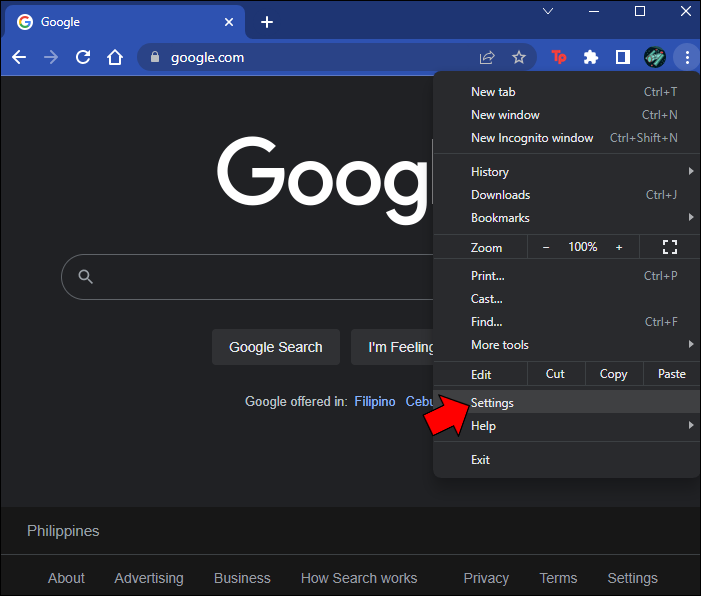Open a New Incognito window
The width and height of the screenshot is (701, 596).
tap(566, 138)
